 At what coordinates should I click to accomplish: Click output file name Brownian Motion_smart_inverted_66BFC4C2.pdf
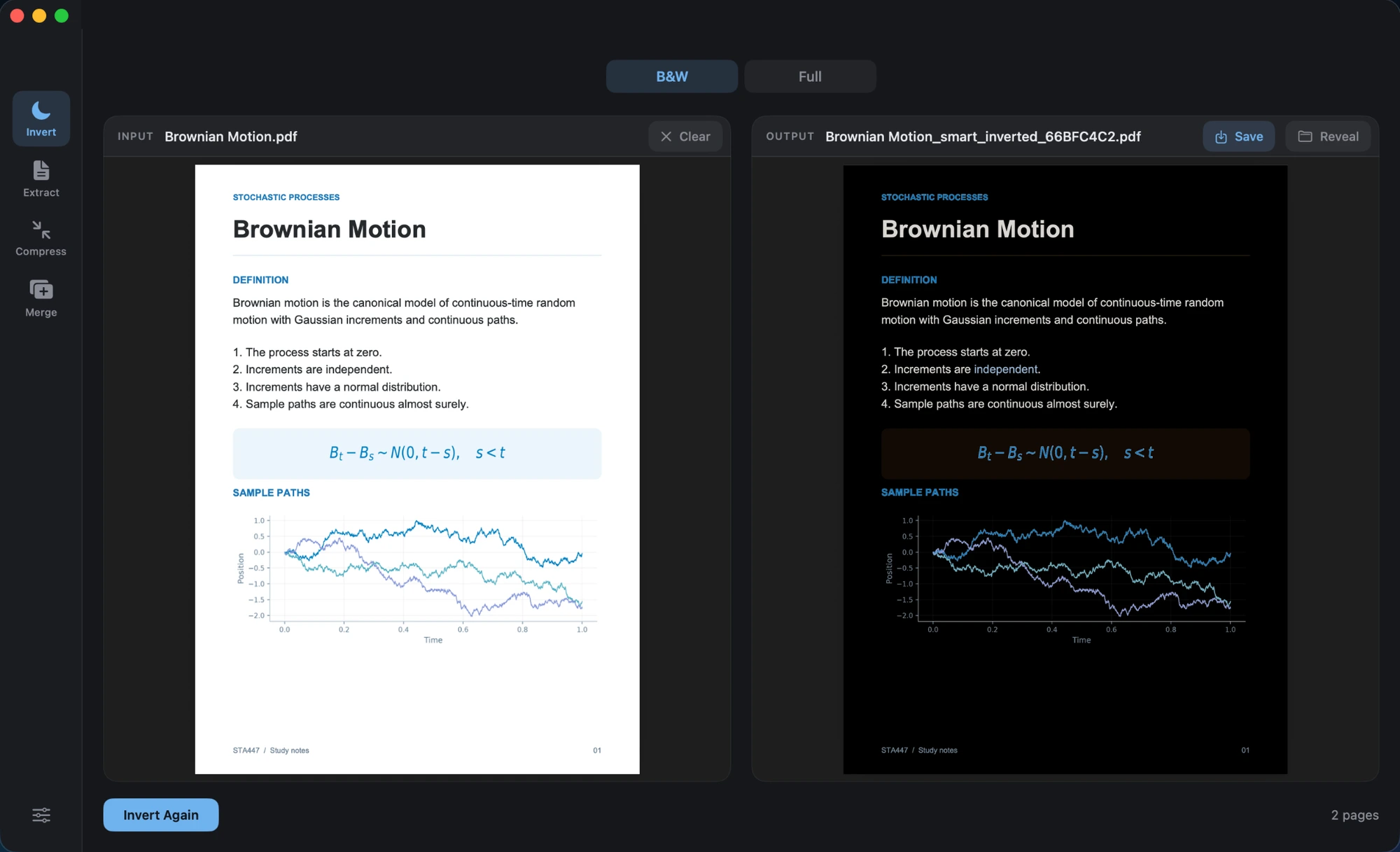point(983,137)
